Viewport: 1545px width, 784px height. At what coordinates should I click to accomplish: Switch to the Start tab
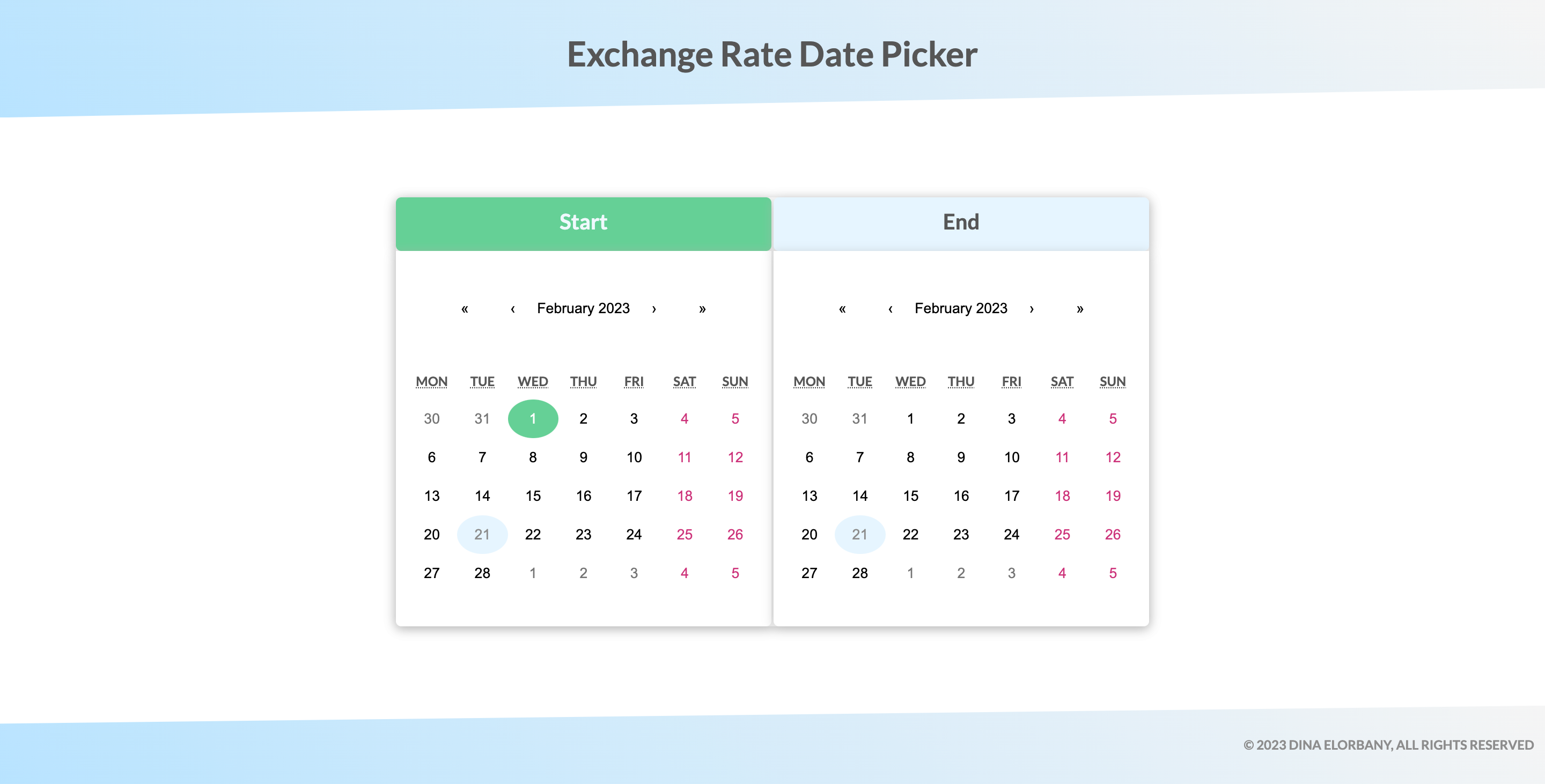583,223
